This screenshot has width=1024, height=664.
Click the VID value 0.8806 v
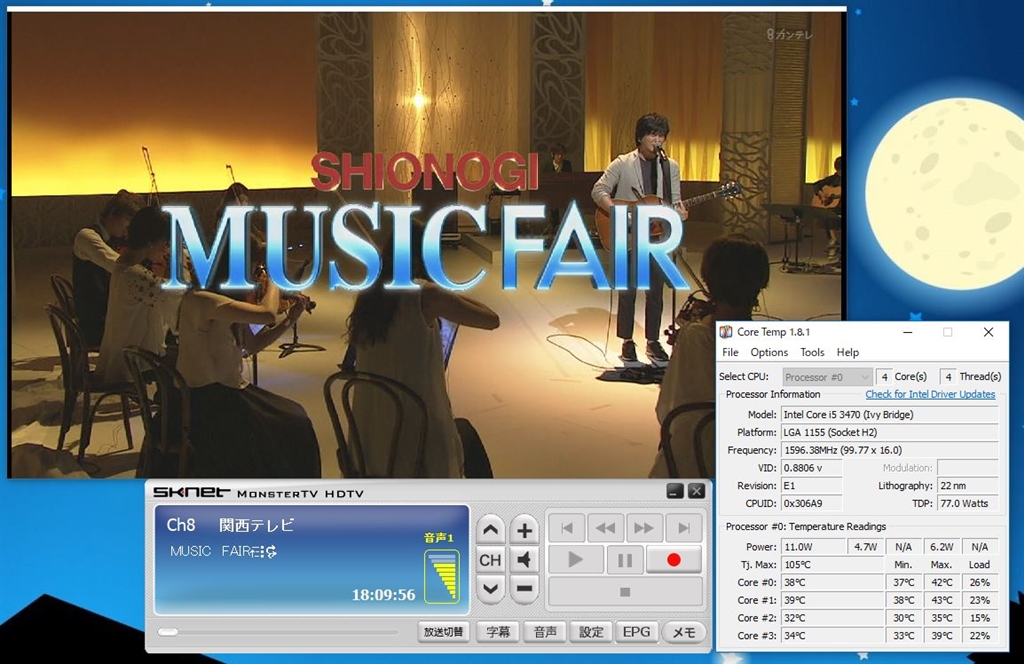(x=812, y=467)
